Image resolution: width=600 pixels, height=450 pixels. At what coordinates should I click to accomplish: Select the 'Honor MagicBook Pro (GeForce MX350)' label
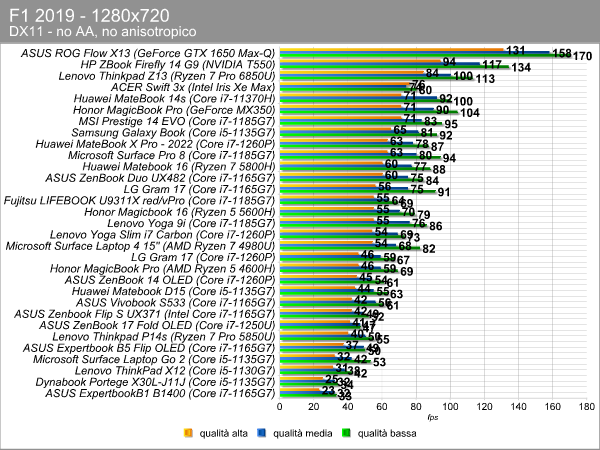(x=174, y=110)
